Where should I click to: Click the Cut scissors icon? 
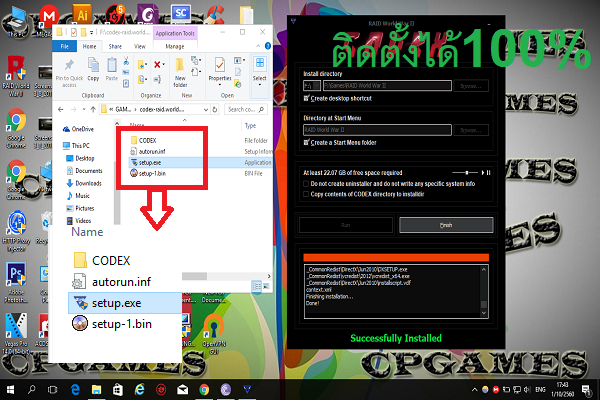[x=126, y=60]
